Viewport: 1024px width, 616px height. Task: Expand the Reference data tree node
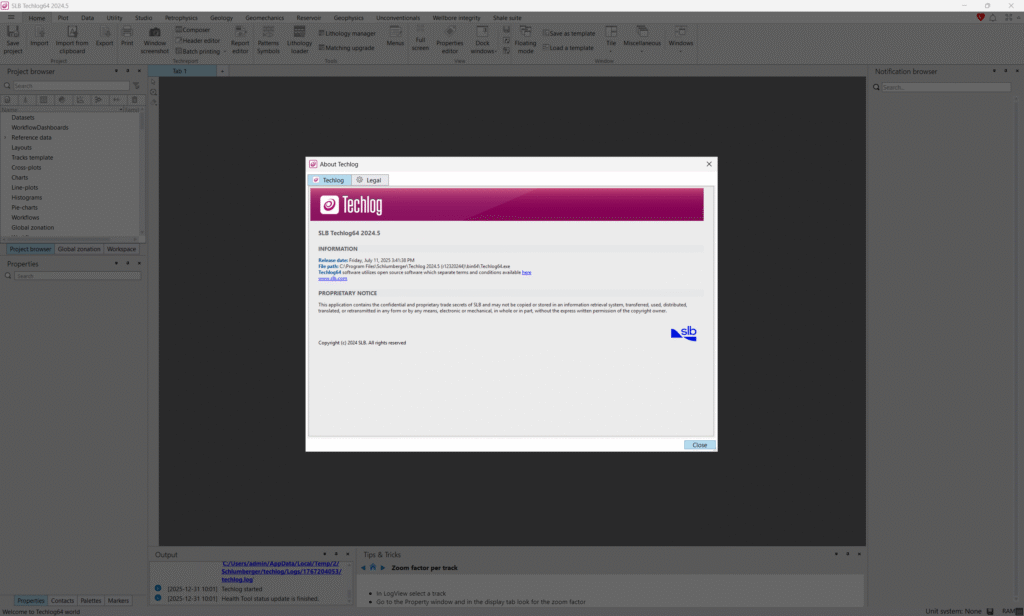coord(5,137)
